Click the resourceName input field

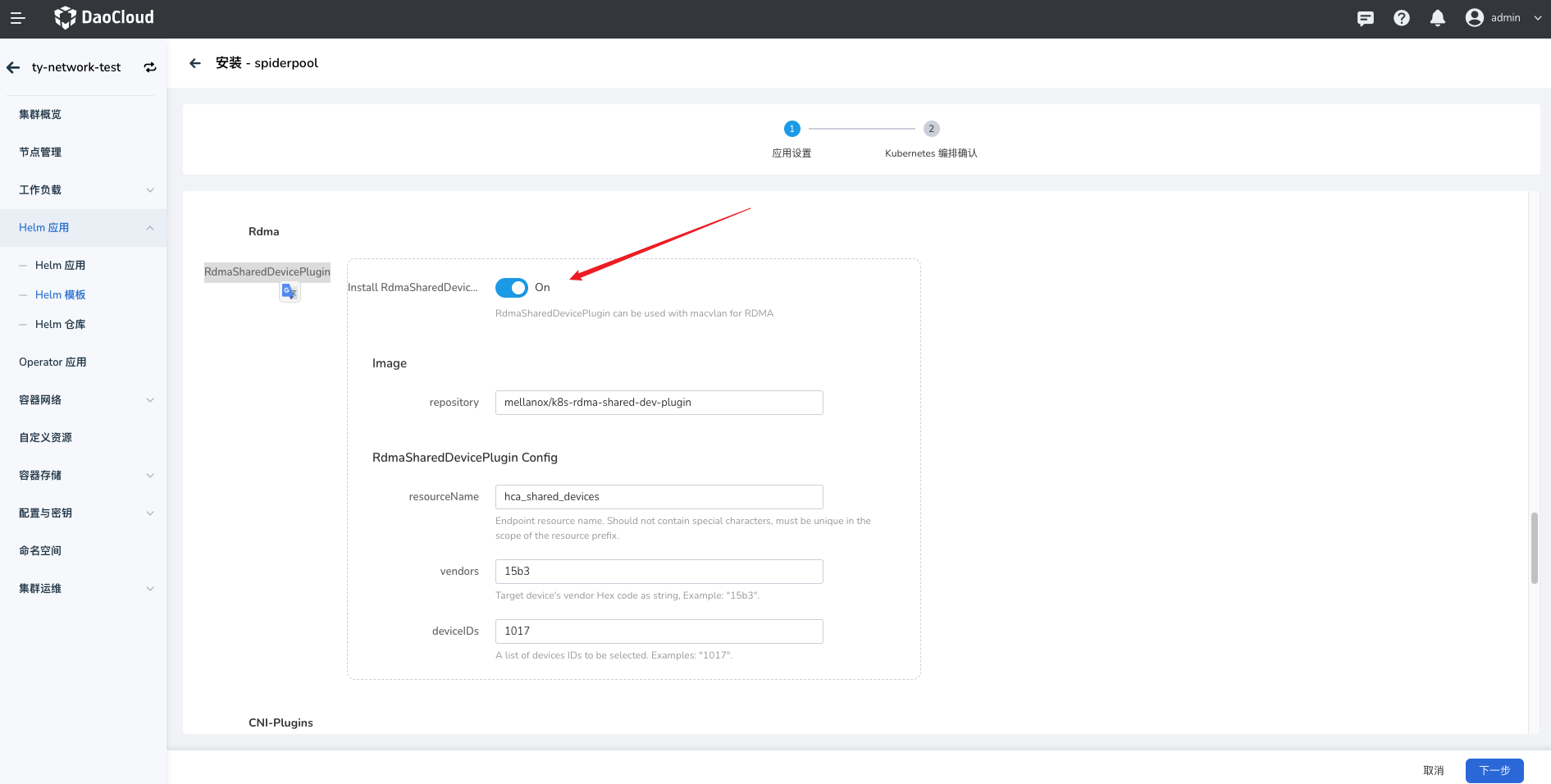coord(659,497)
